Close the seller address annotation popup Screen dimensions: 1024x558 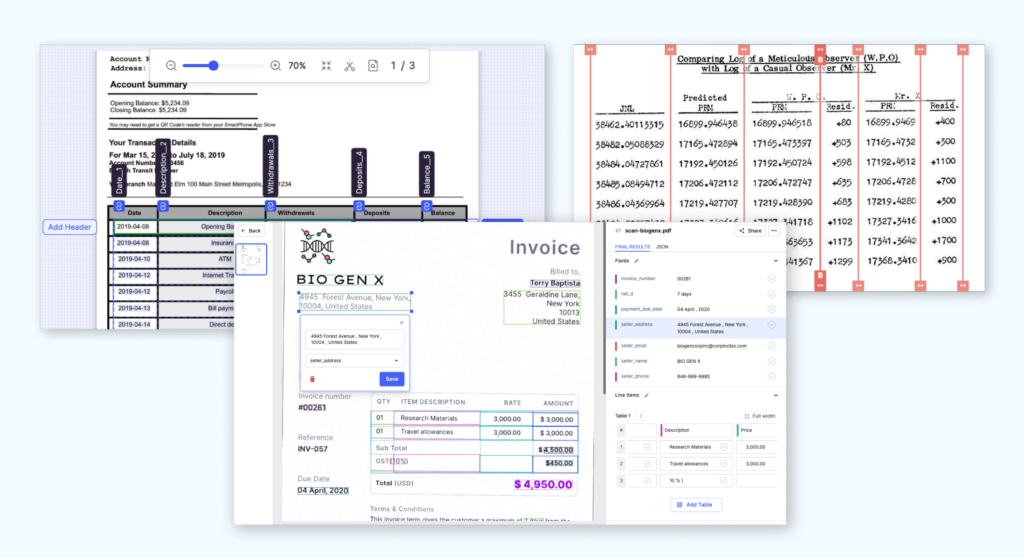(402, 322)
